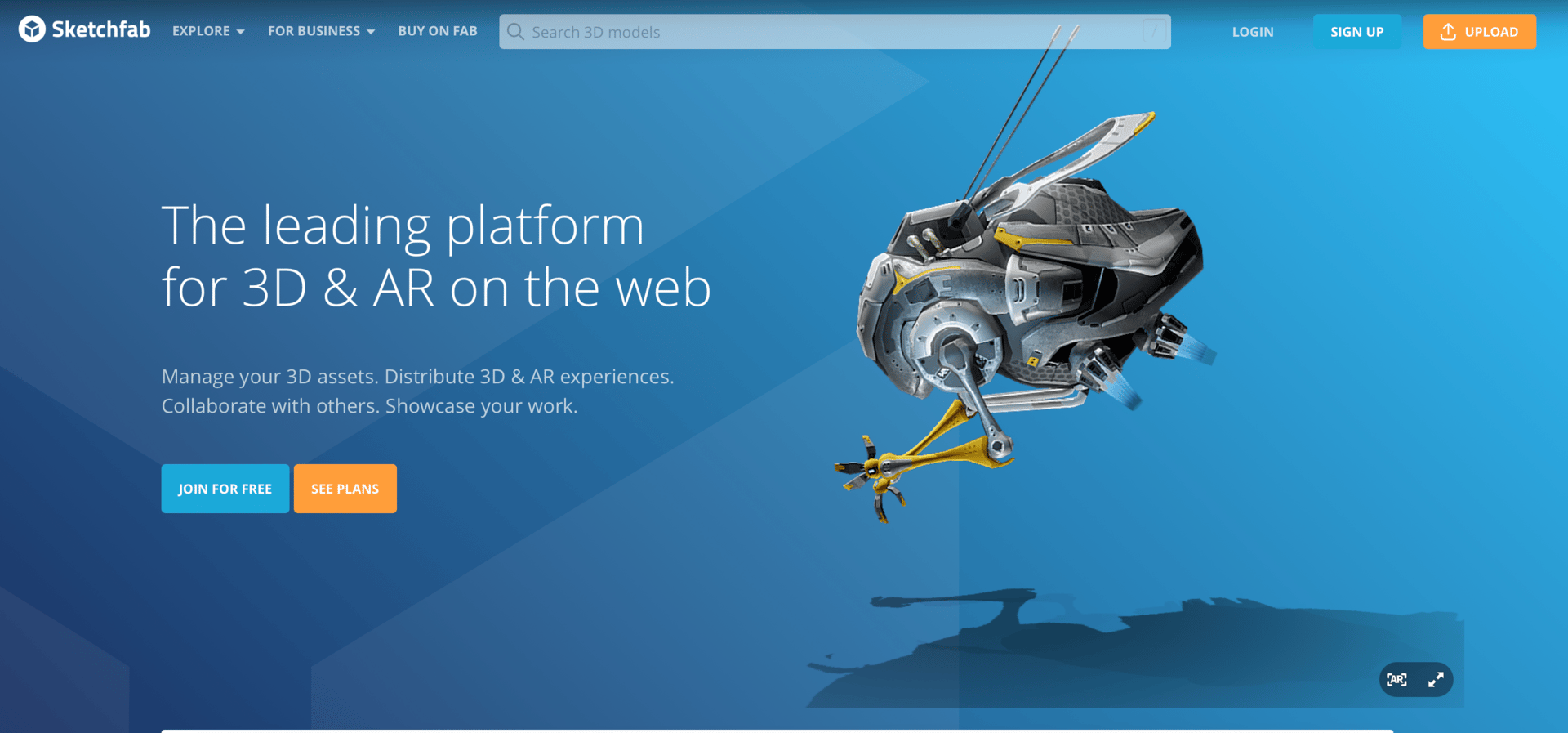Click the Sketchfab wordmark text
The width and height of the screenshot is (1568, 733).
pos(101,29)
